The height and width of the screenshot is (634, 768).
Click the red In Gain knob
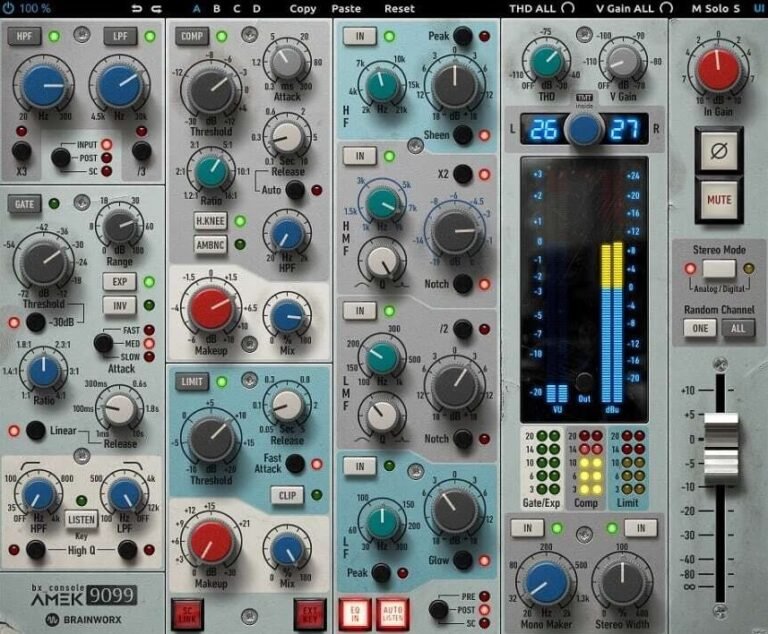[x=718, y=71]
